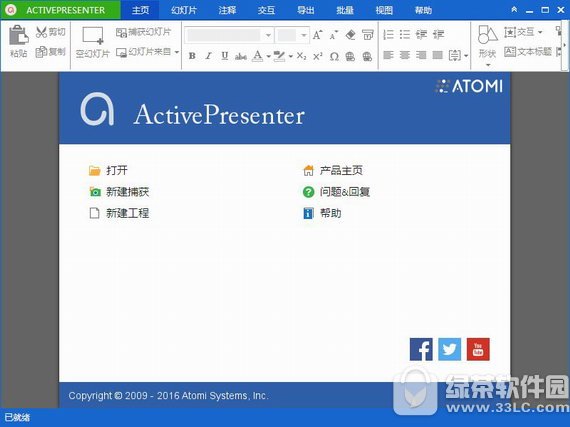The height and width of the screenshot is (427, 570).
Task: Click the Twitter icon
Action: (450, 349)
